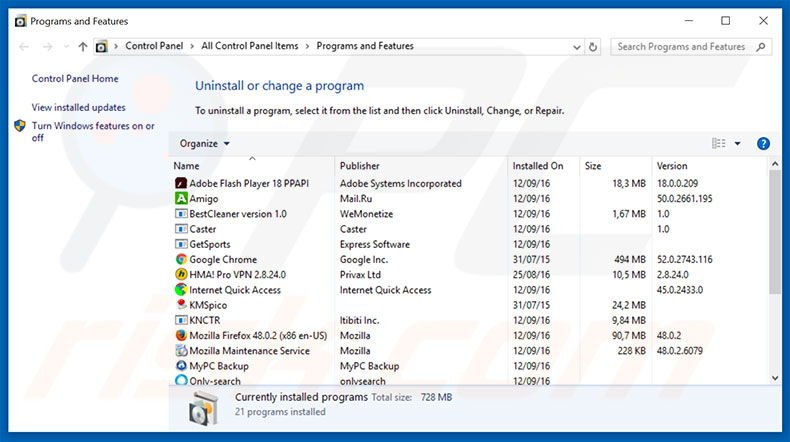Open the Control Panel Home link
790x442 pixels.
[x=75, y=79]
